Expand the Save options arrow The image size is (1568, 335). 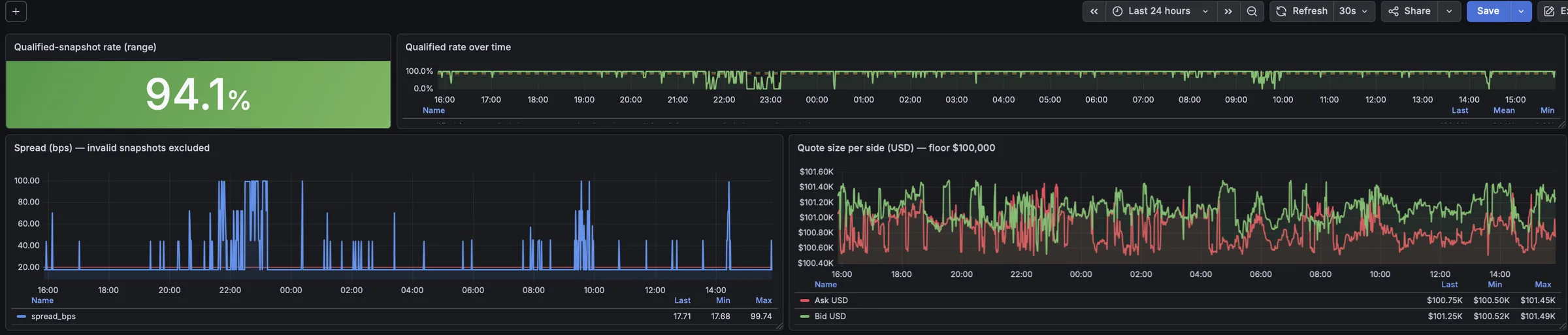click(1521, 11)
